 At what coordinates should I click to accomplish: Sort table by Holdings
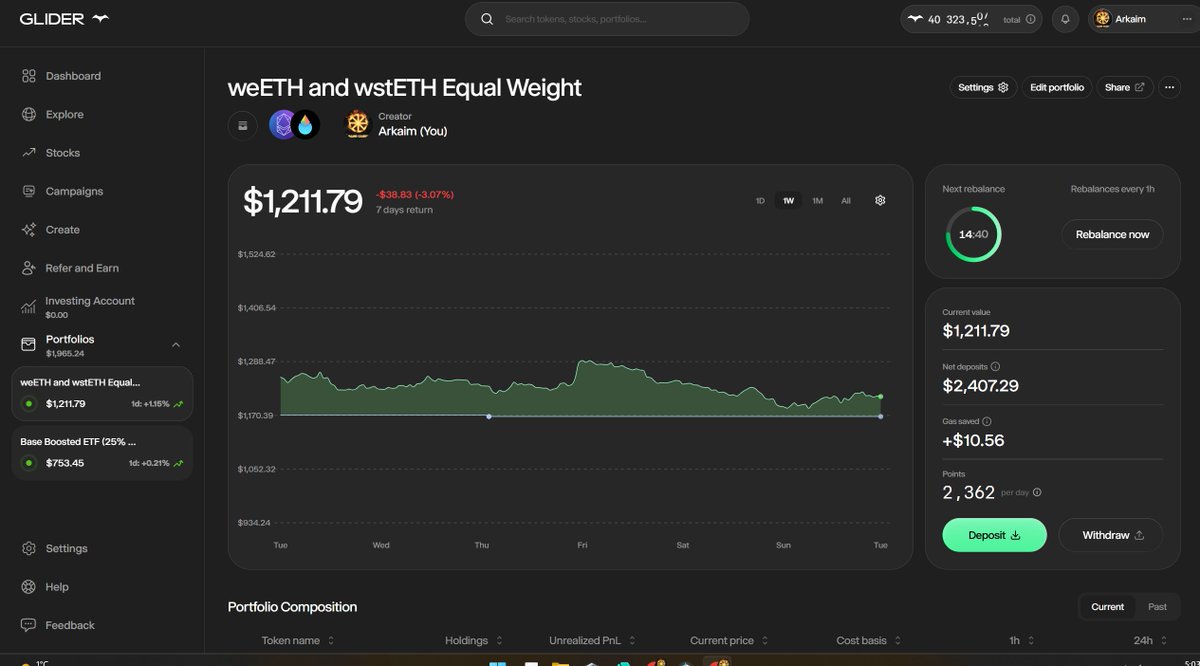[x=473, y=640]
